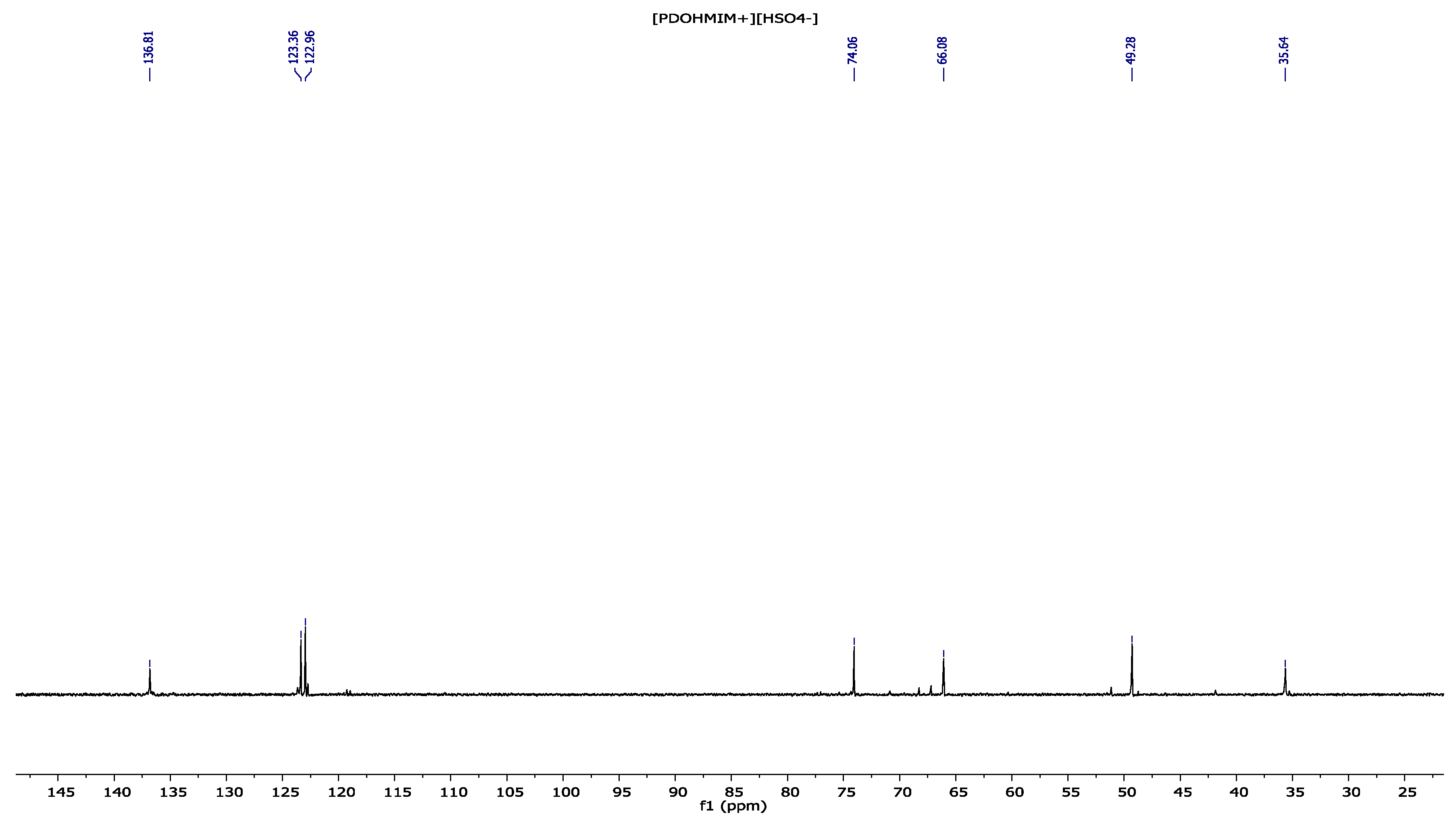Click the 75 tick label on axis
The height and width of the screenshot is (821, 1456).
tap(846, 792)
